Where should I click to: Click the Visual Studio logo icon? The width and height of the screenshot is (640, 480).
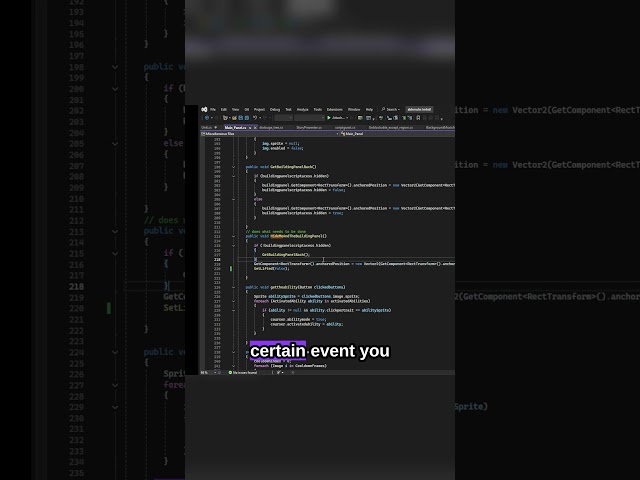pyautogui.click(x=204, y=109)
